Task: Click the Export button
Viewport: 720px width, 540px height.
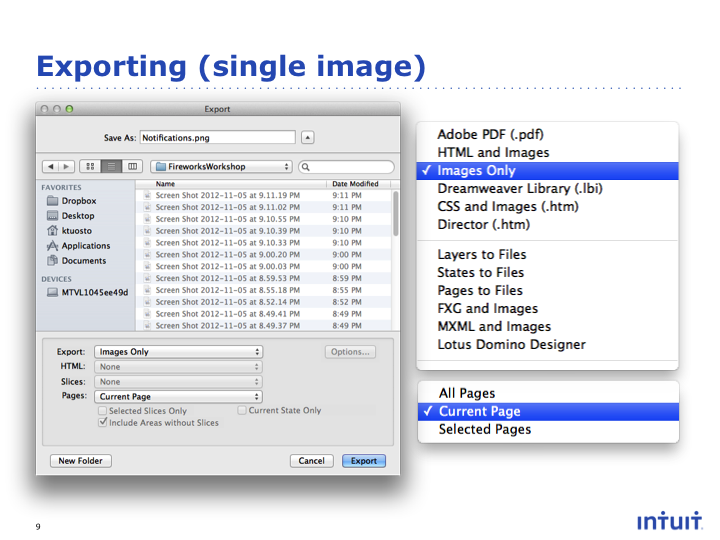Action: [x=364, y=461]
